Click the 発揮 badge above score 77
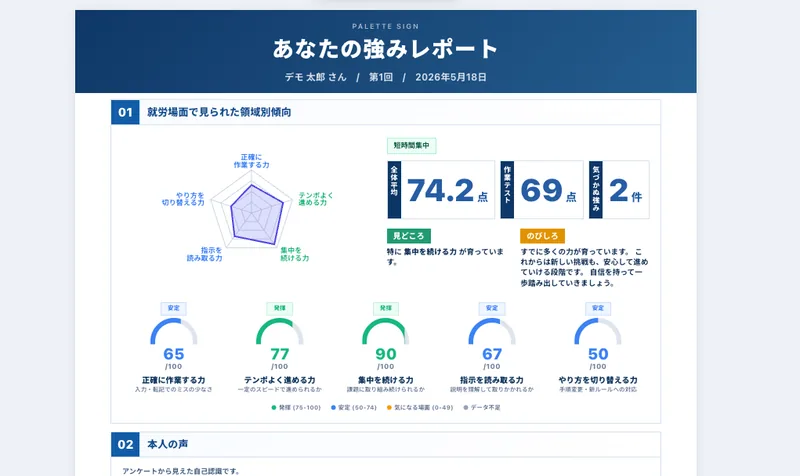Viewport: 800px width, 476px height. point(280,308)
